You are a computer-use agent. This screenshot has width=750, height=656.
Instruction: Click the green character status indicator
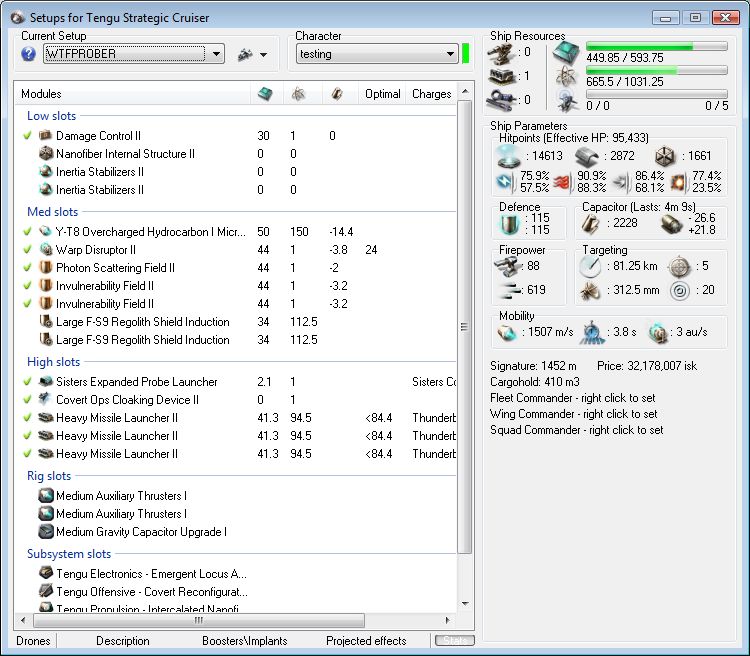coord(465,53)
